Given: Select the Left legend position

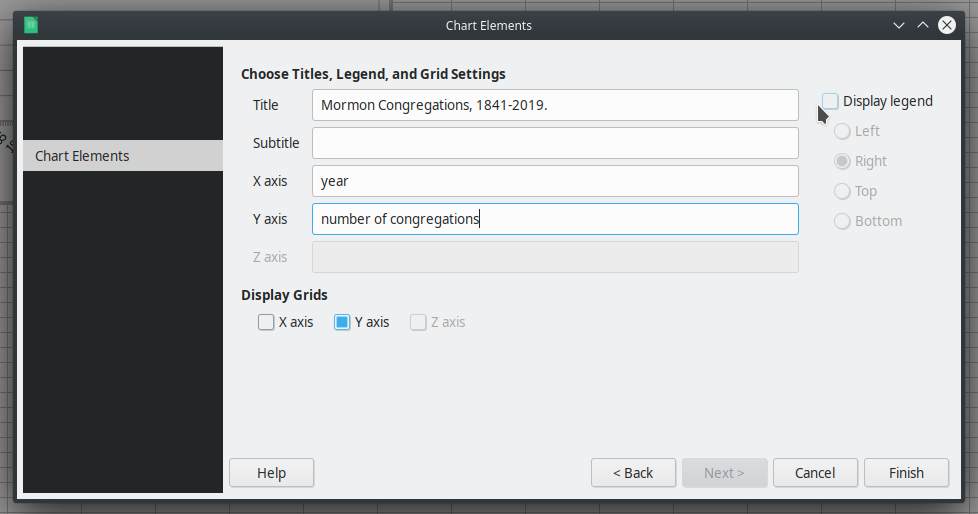Looking at the screenshot, I should (x=842, y=131).
